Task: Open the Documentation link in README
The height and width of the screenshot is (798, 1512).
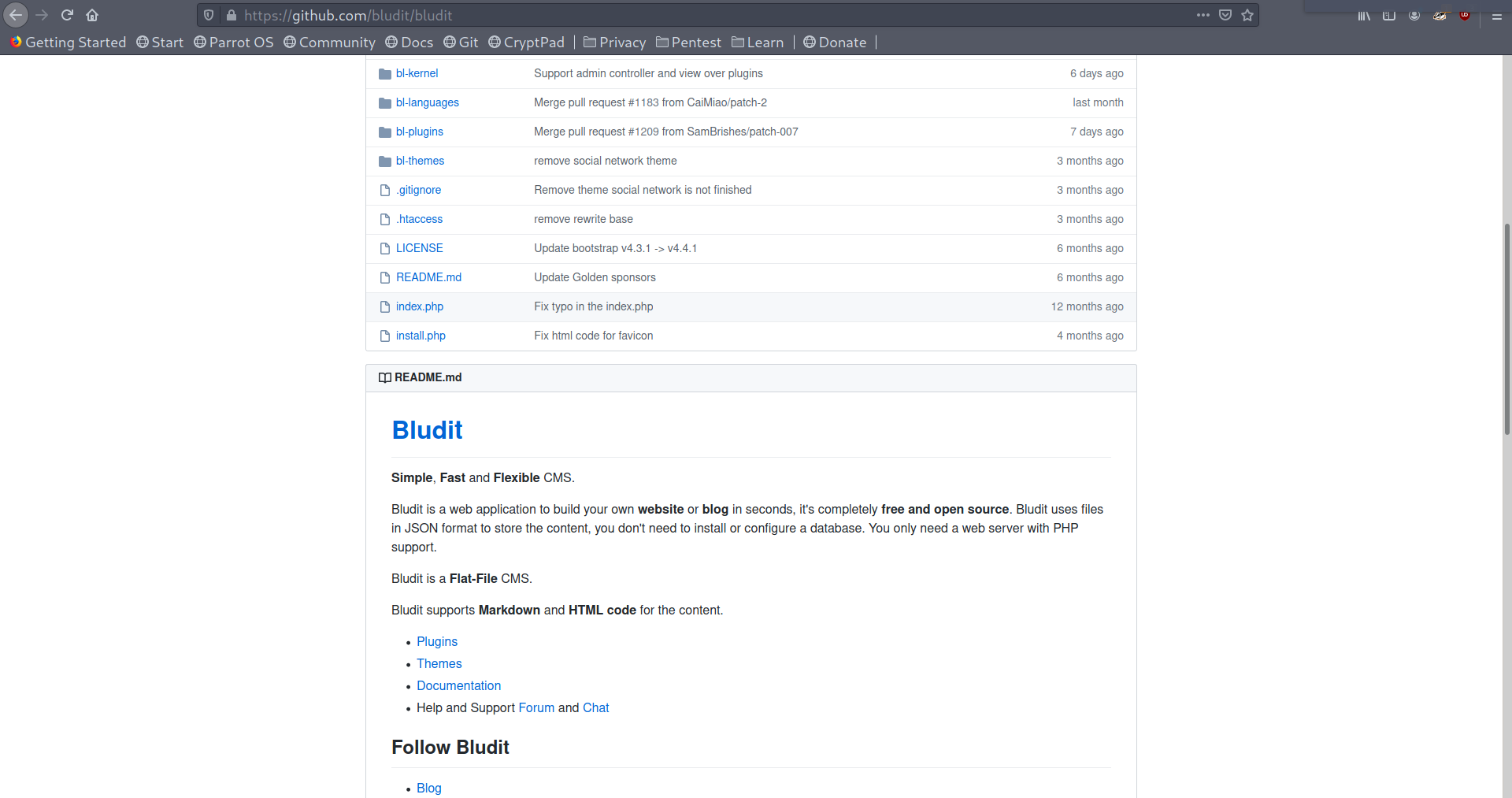Action: point(459,686)
